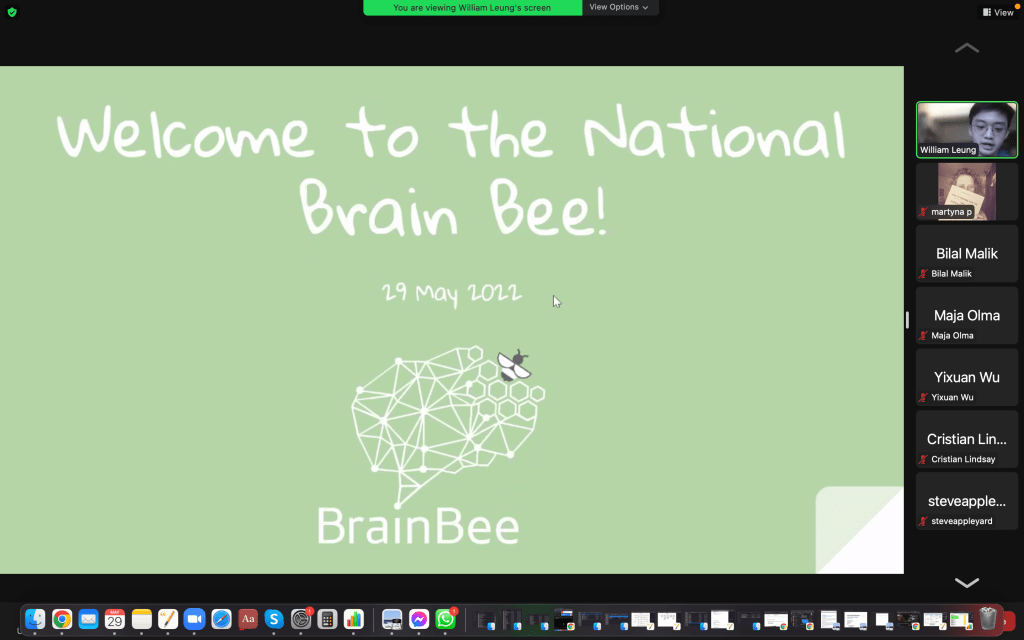This screenshot has width=1024, height=640.
Task: Click Bilal Malik's participant tile
Action: tap(966, 253)
